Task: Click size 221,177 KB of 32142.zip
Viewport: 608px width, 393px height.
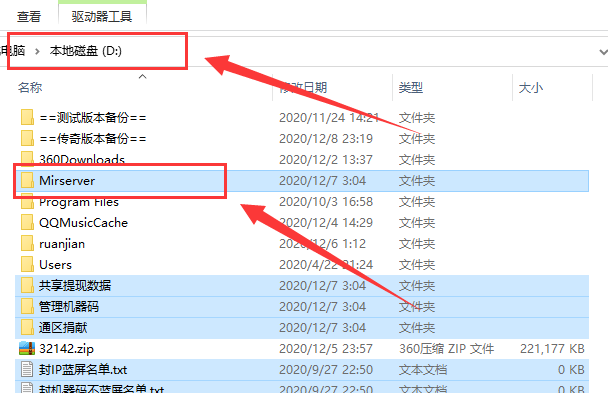Action: [x=552, y=349]
